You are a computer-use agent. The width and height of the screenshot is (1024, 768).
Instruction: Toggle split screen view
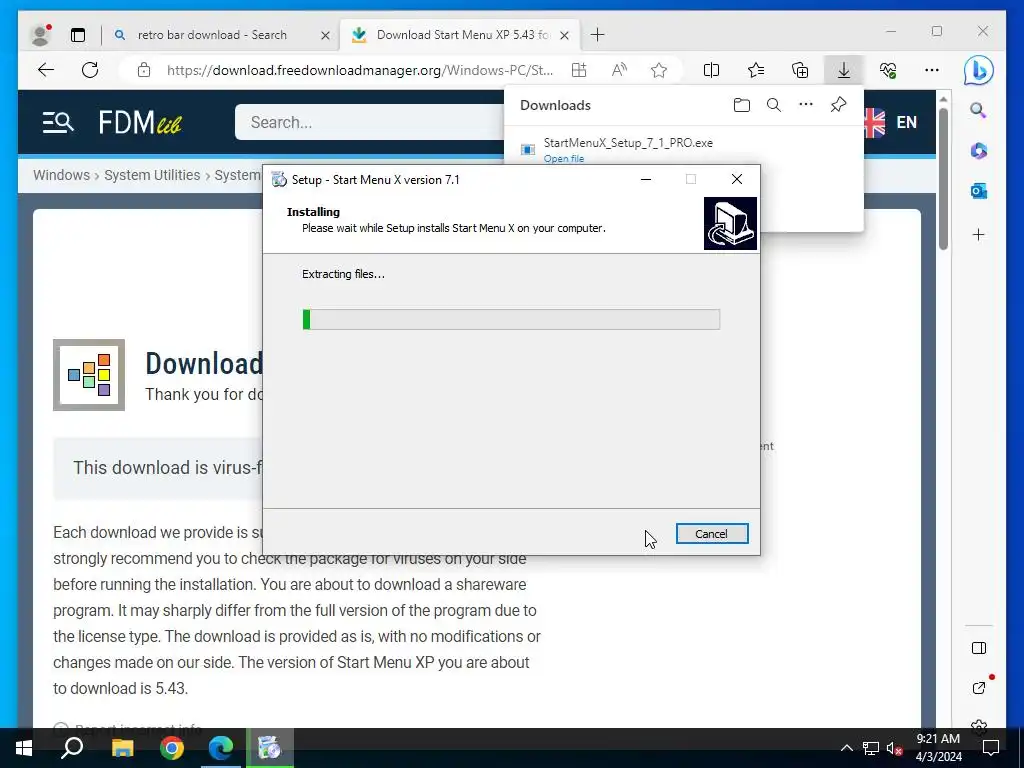[x=711, y=70]
